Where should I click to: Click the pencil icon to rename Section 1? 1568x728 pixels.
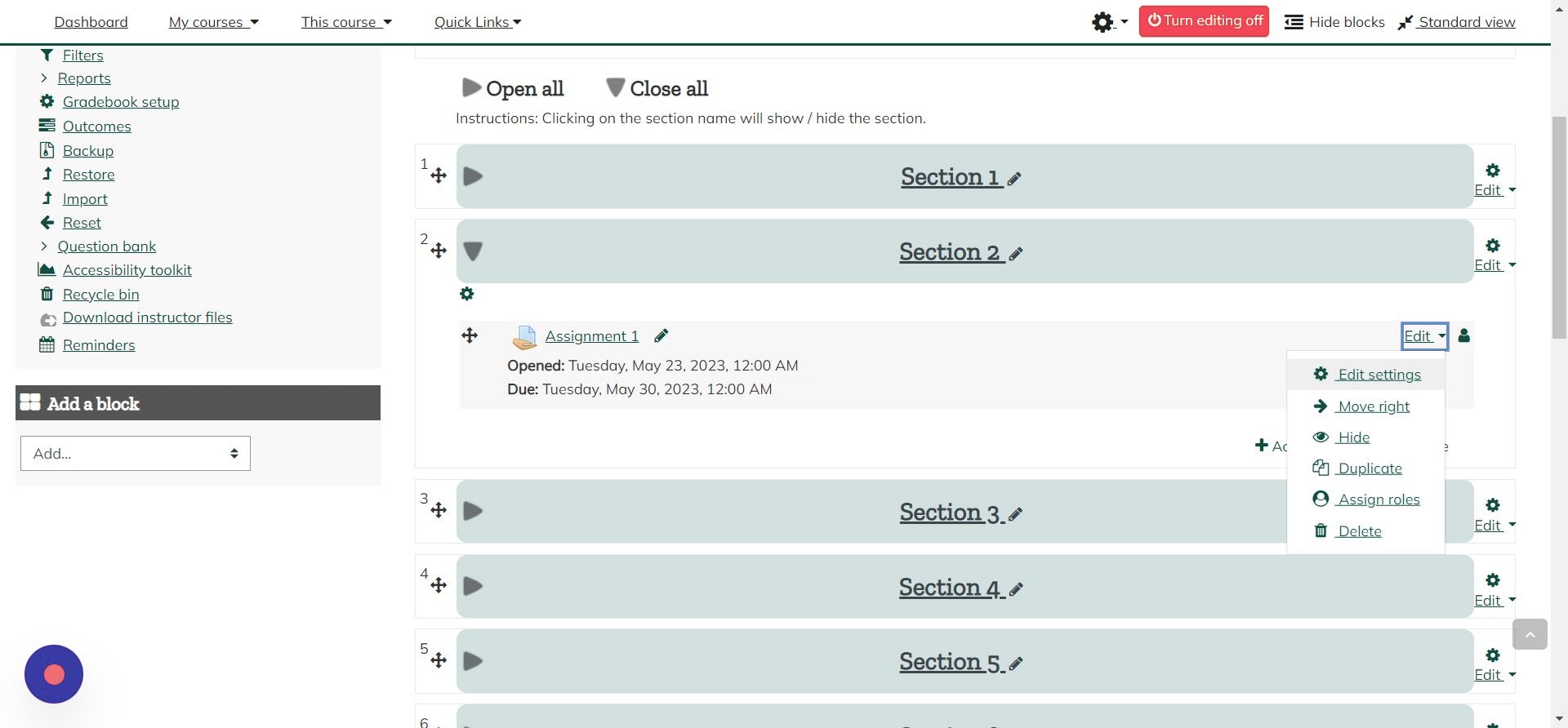click(1014, 179)
